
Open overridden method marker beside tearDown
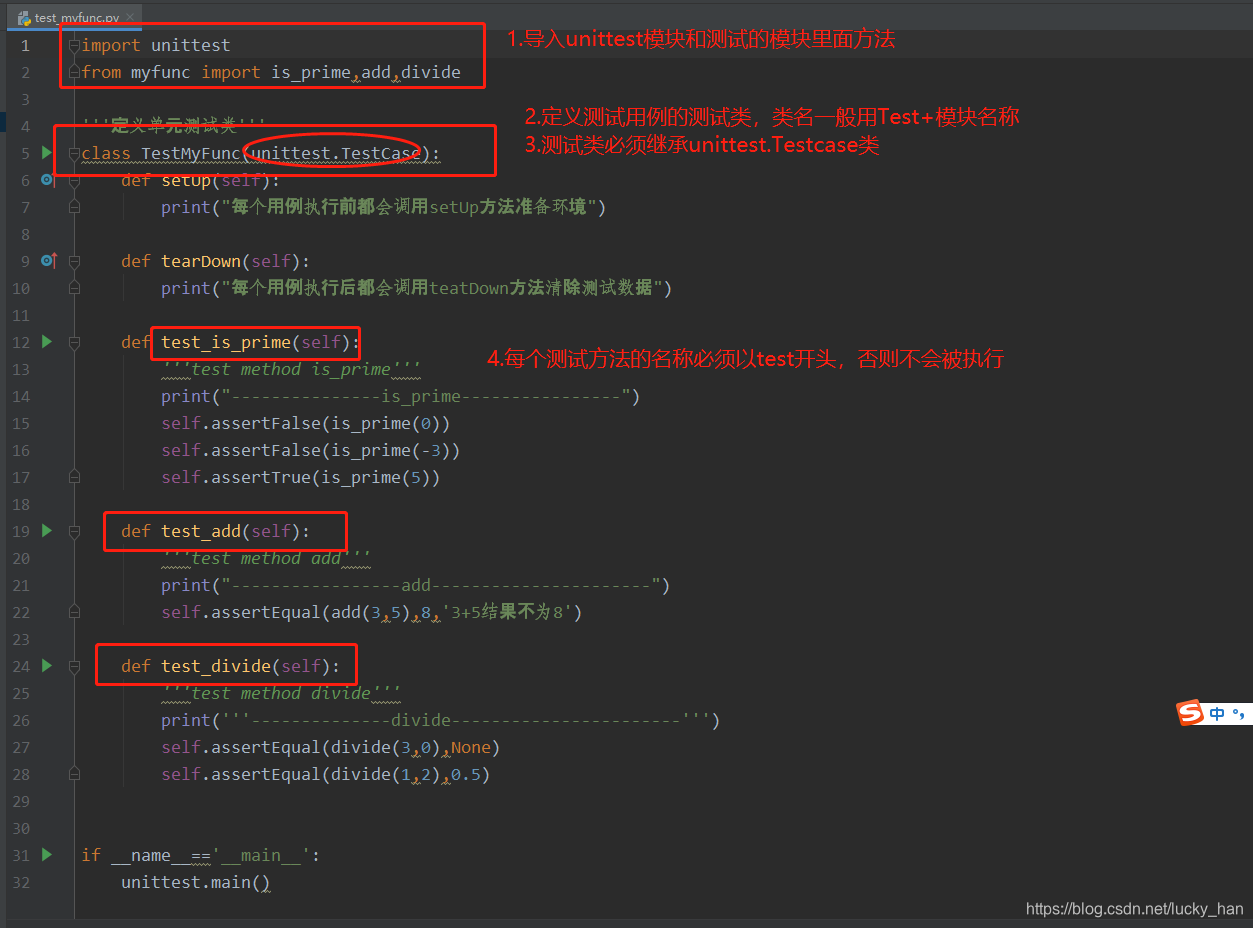point(48,261)
